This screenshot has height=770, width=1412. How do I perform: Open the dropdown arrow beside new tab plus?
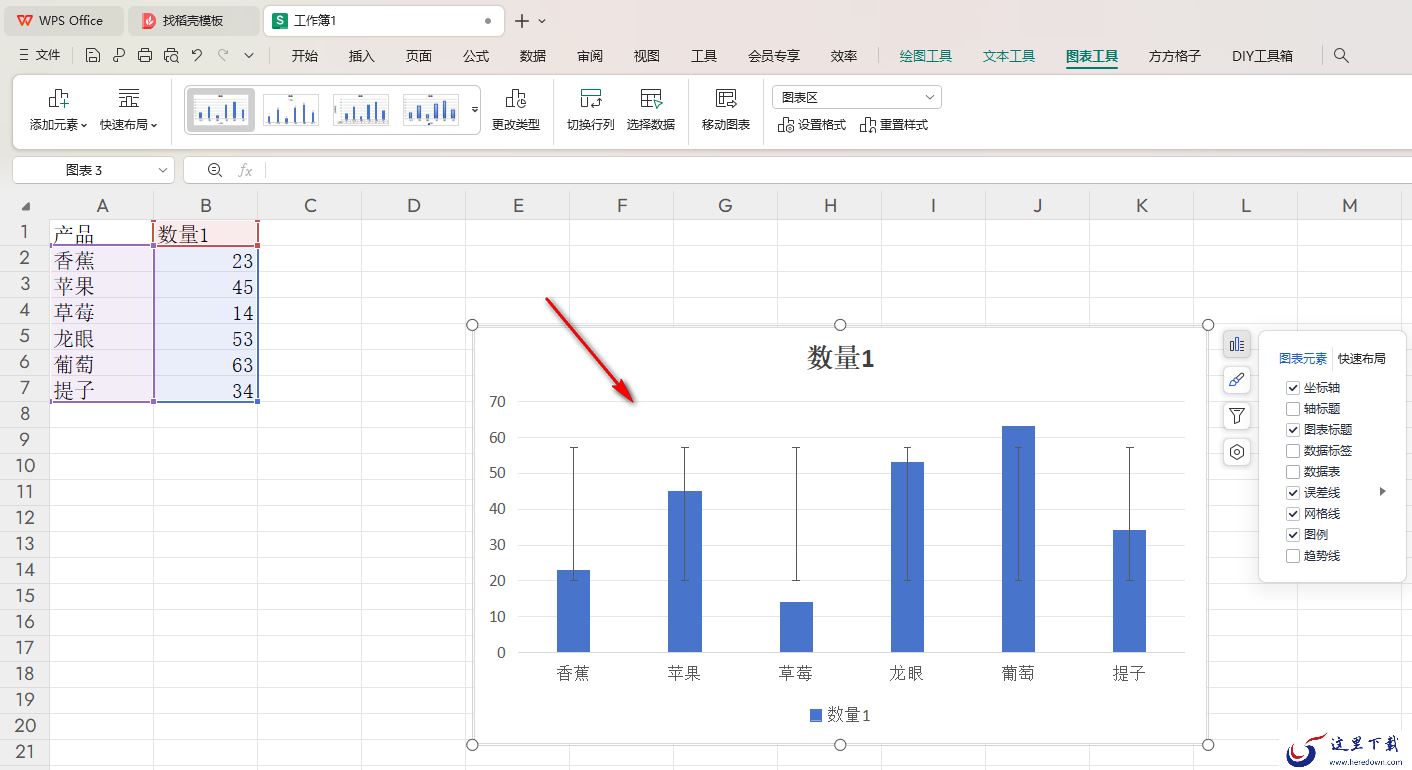543,21
